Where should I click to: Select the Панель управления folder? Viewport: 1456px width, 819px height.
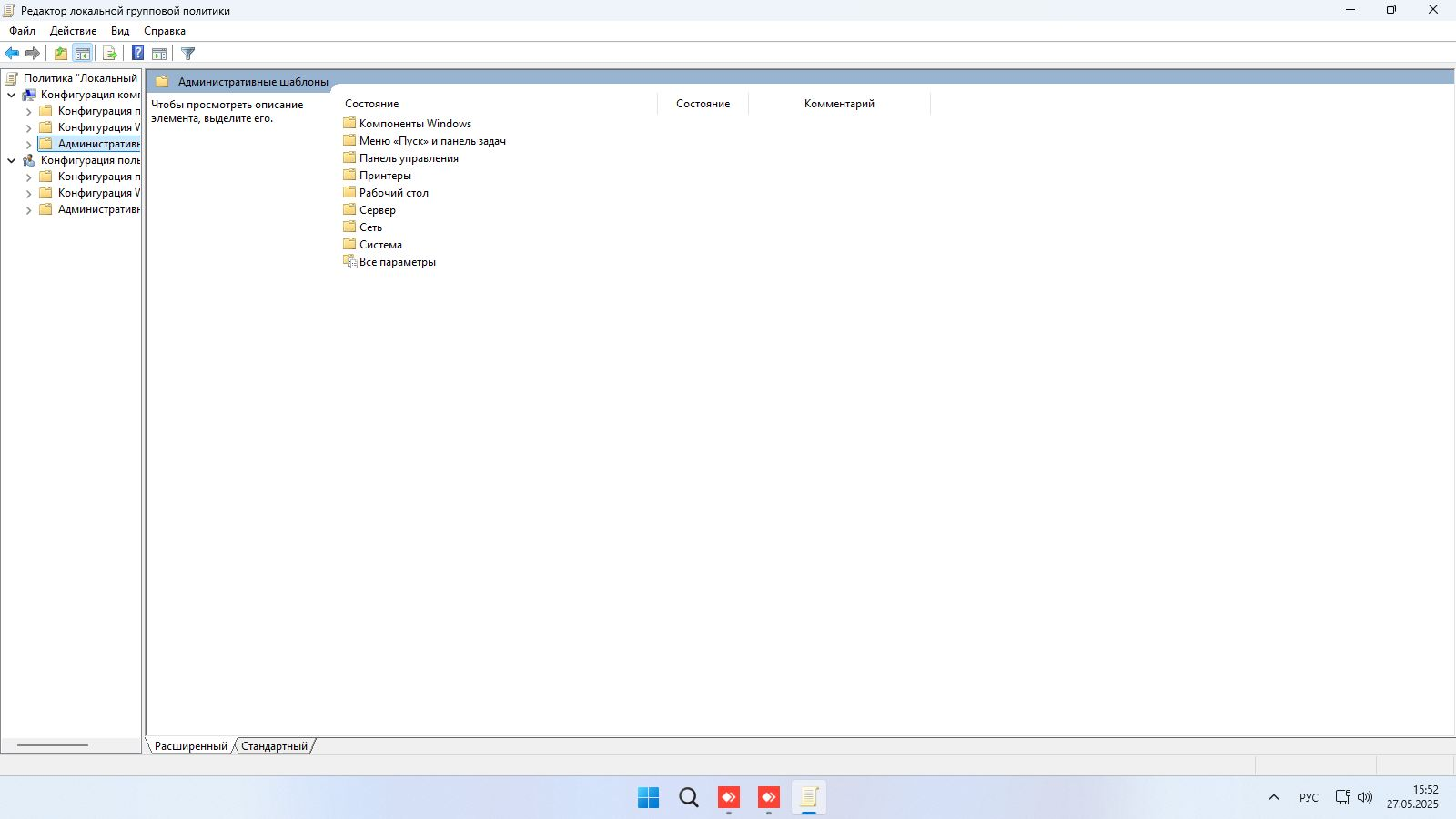coord(400,158)
